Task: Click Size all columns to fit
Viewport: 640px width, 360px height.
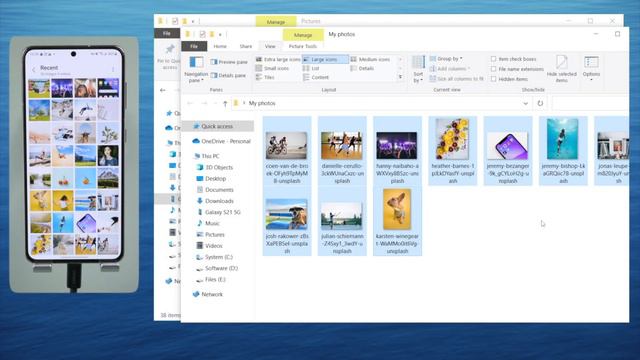Action: (x=457, y=79)
